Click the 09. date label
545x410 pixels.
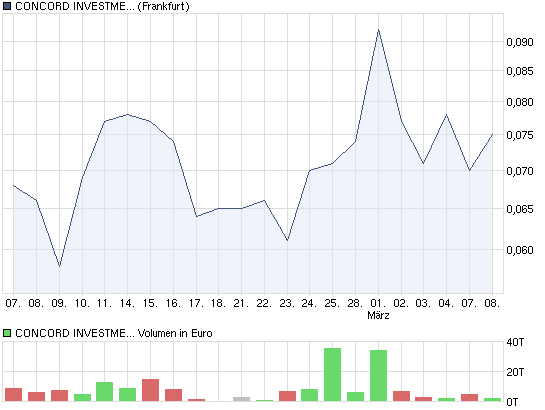point(59,303)
